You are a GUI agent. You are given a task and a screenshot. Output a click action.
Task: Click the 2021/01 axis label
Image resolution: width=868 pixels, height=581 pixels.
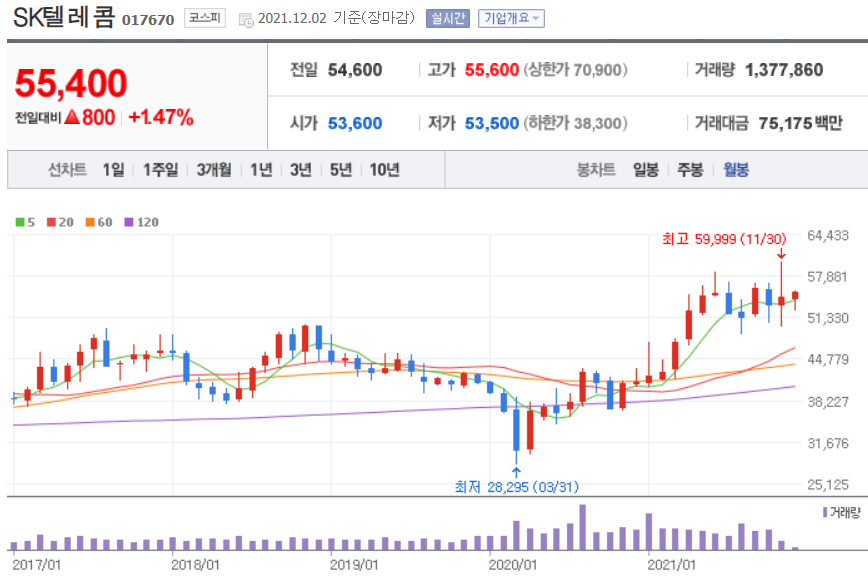pyautogui.click(x=671, y=565)
